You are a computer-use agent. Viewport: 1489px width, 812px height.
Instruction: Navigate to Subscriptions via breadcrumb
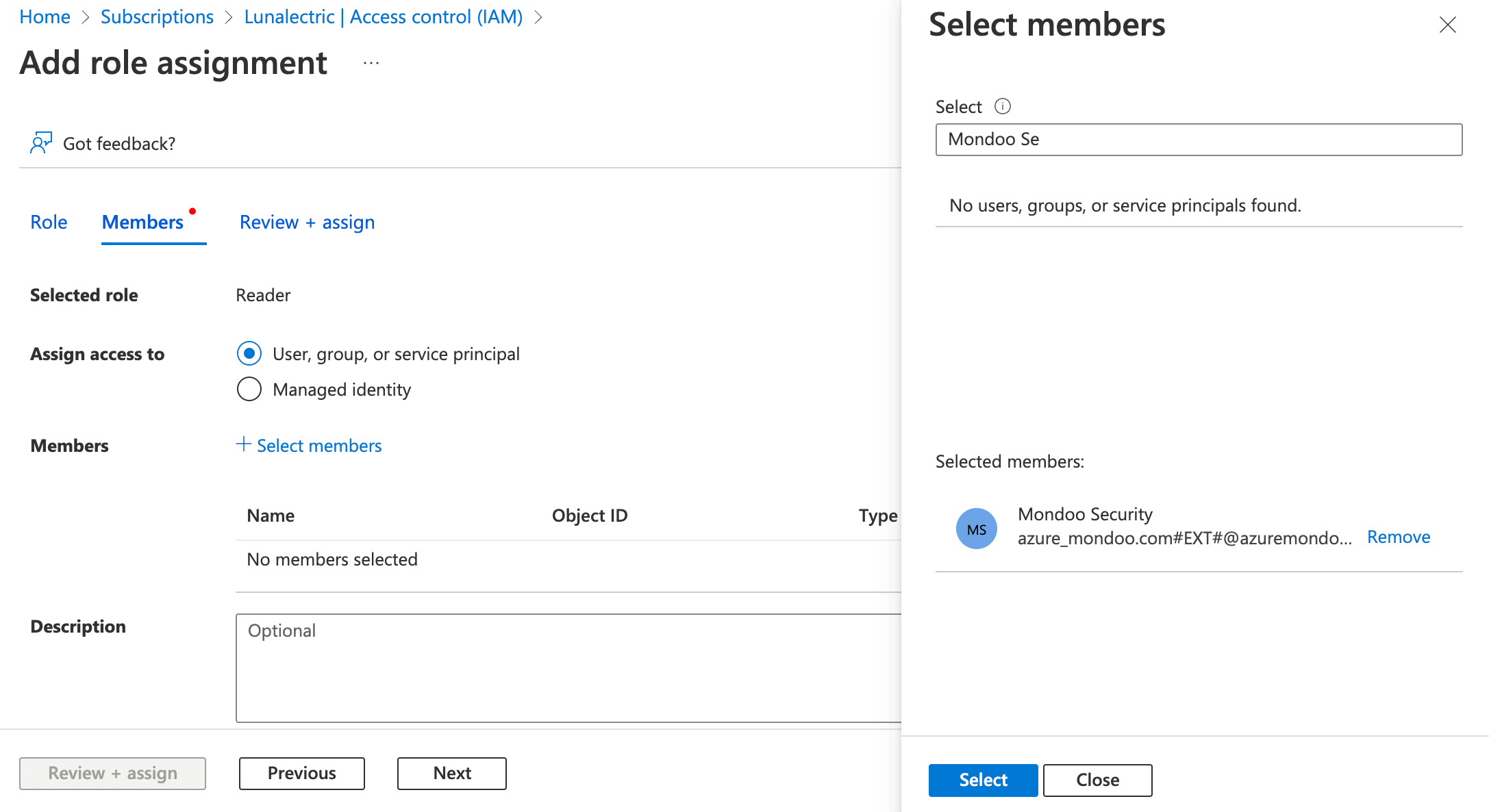click(x=157, y=16)
